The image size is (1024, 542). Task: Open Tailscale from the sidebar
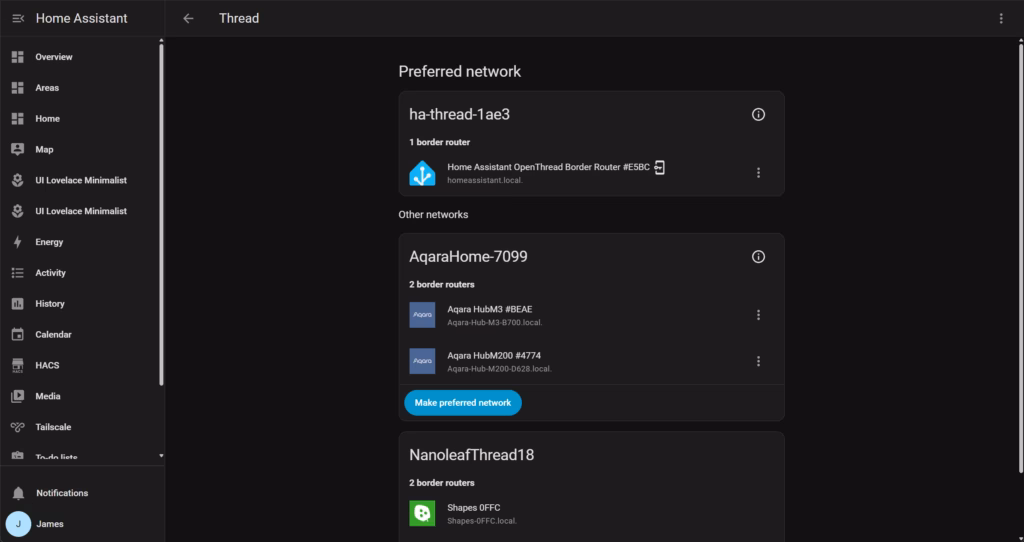[x=53, y=427]
